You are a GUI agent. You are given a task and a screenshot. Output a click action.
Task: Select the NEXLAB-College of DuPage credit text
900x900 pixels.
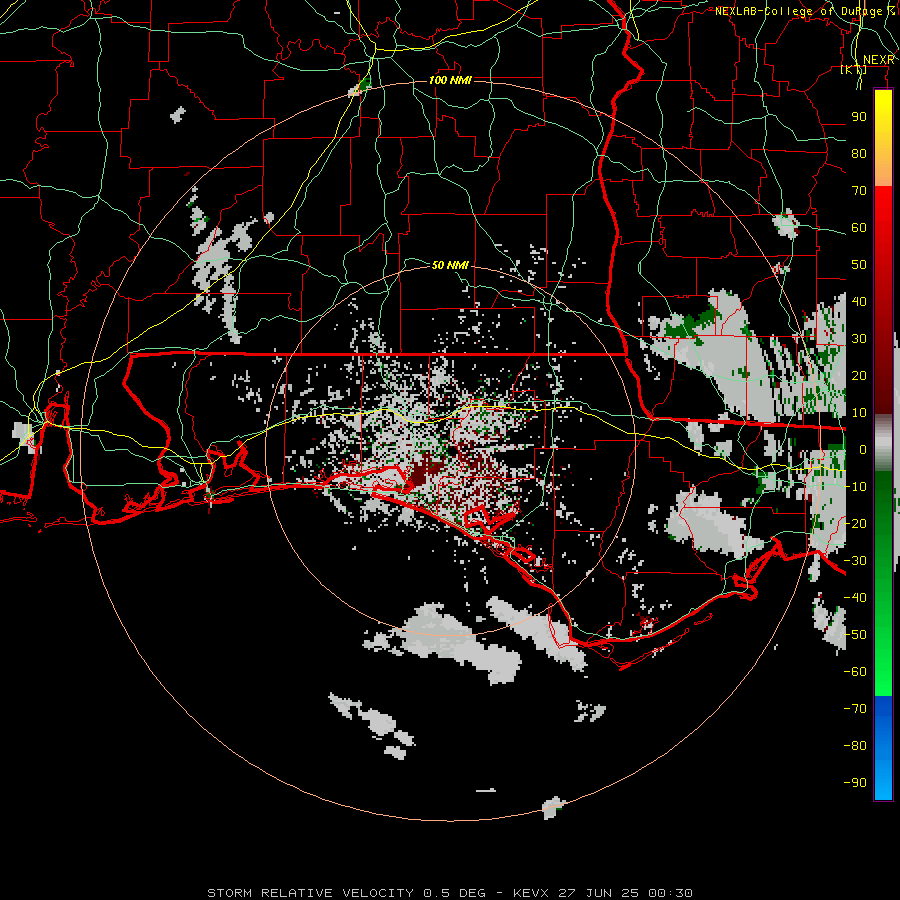click(804, 11)
